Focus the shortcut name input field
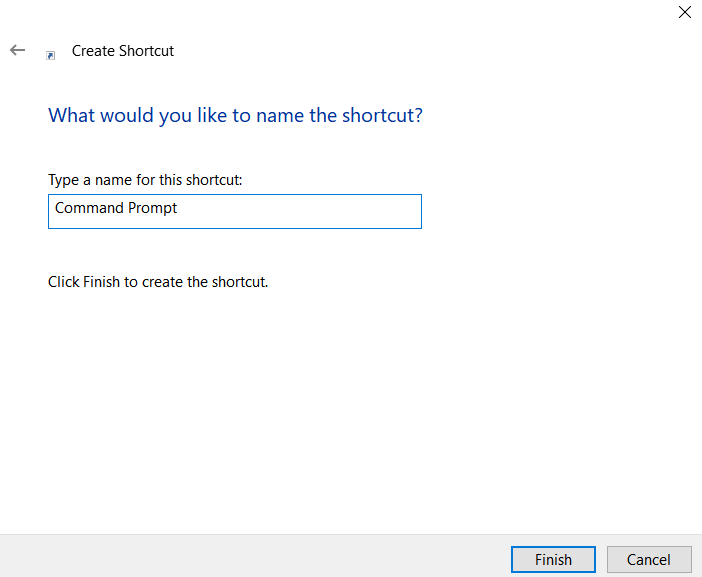Viewport: 702px width, 577px height. 234,211
